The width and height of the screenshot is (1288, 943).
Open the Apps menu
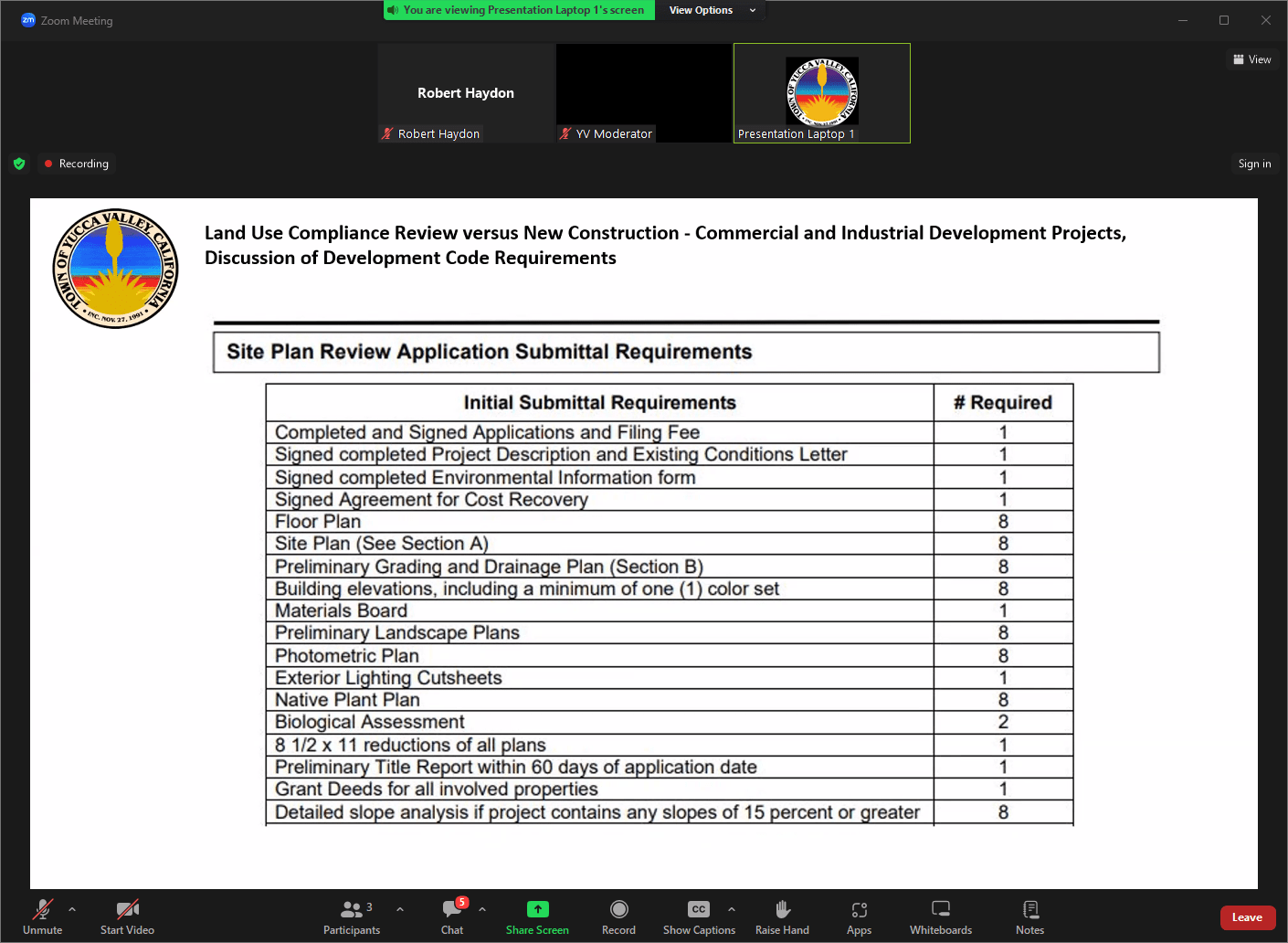859,917
